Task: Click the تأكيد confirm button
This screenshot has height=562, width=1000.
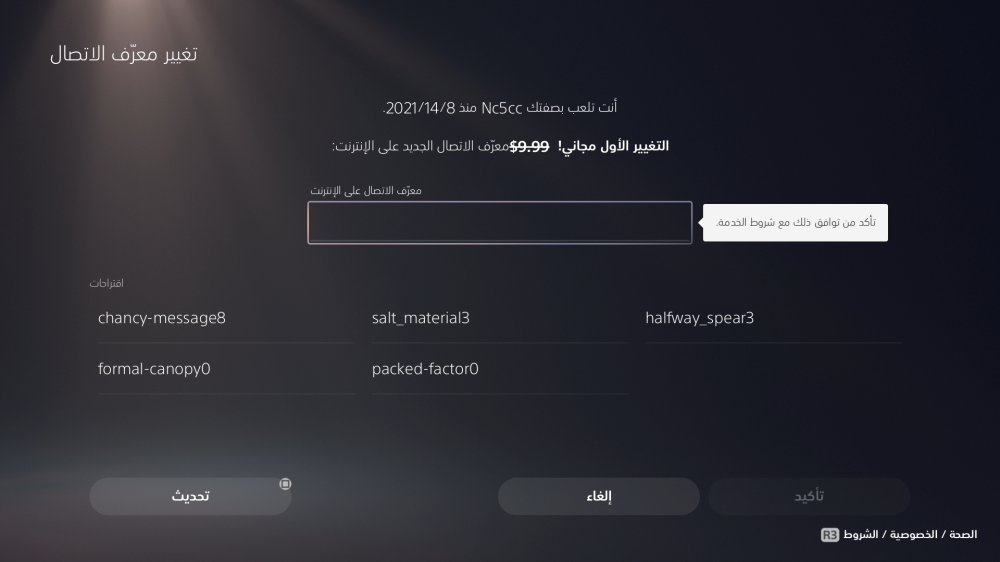Action: 809,496
